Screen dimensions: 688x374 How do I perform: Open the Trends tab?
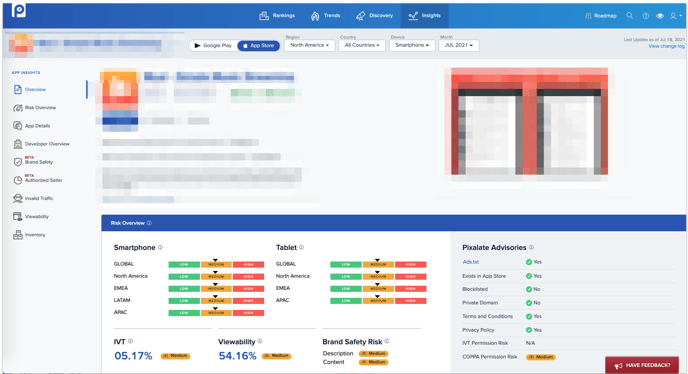coord(326,16)
